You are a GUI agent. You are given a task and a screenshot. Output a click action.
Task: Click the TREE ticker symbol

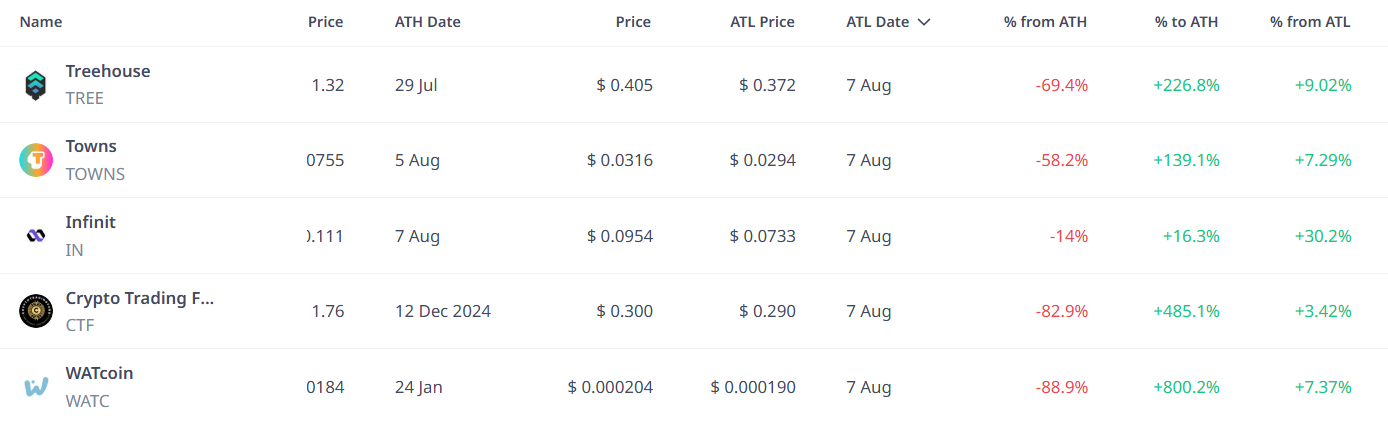[85, 98]
